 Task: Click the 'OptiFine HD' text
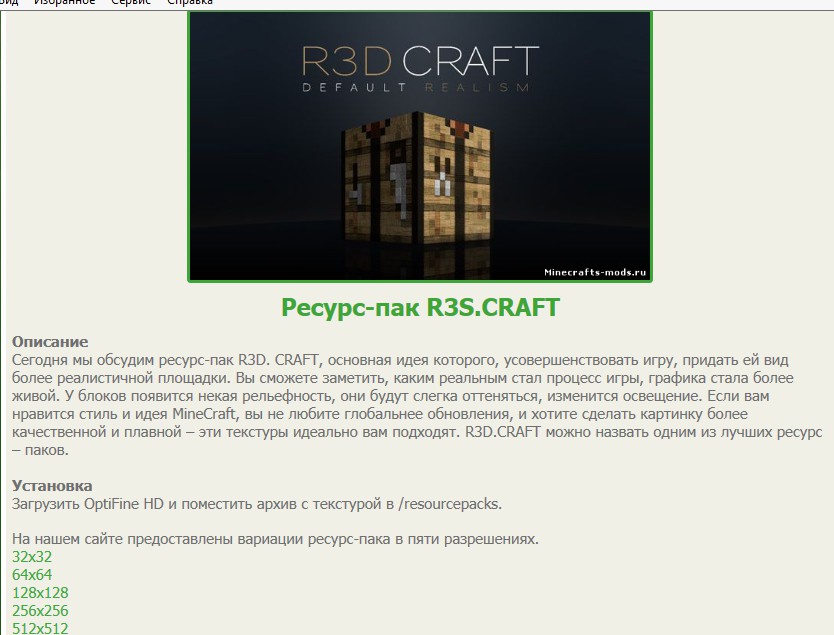[124, 504]
